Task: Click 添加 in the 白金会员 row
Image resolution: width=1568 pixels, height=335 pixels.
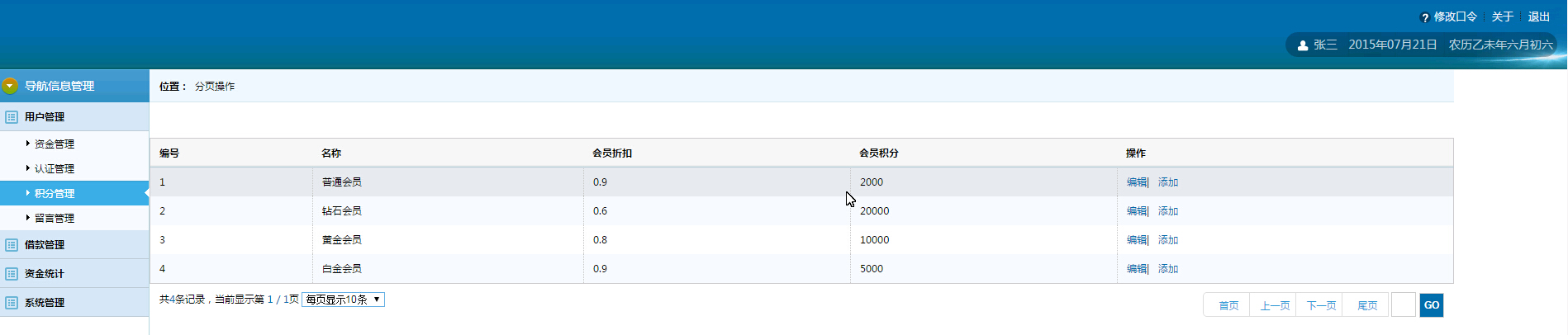Action: point(1168,269)
